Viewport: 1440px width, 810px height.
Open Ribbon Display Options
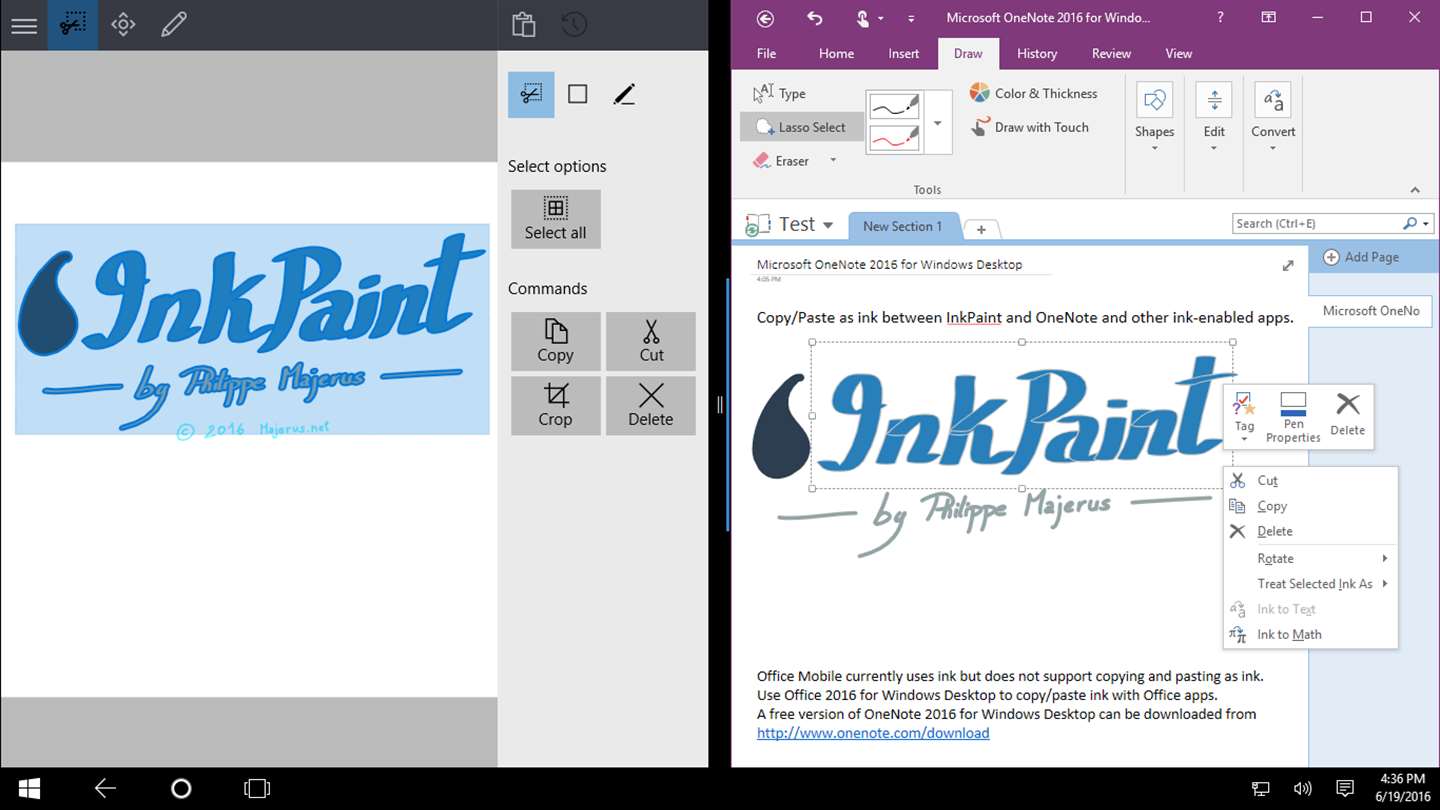click(x=1268, y=17)
